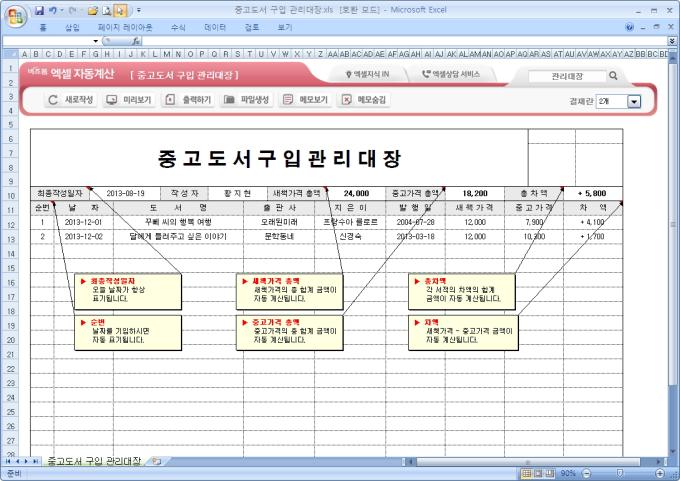Switch to Page Layout view in status bar
The height and width of the screenshot is (481, 680).
[538, 473]
